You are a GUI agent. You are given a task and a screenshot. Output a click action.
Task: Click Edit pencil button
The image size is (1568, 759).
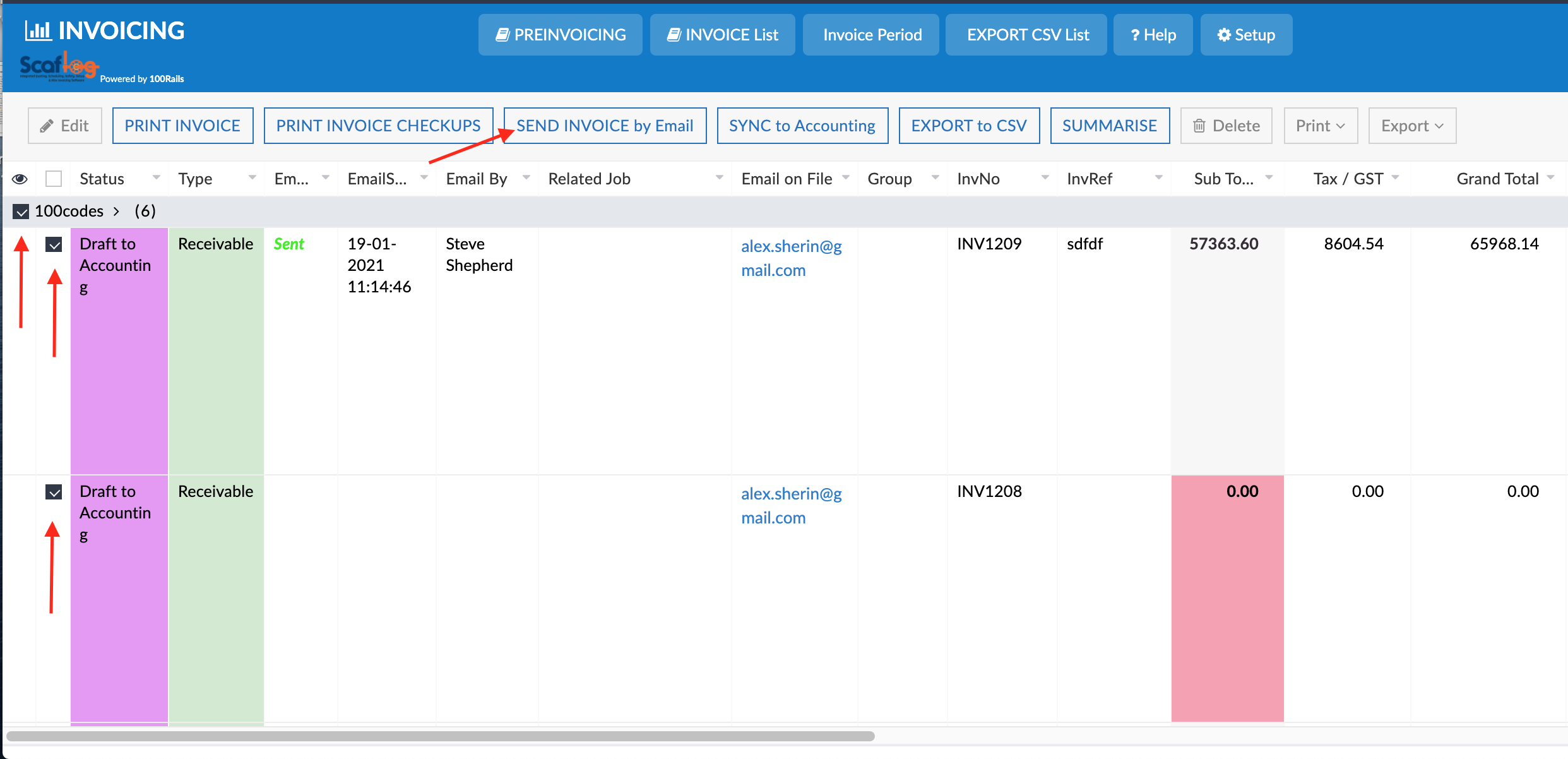click(x=65, y=126)
